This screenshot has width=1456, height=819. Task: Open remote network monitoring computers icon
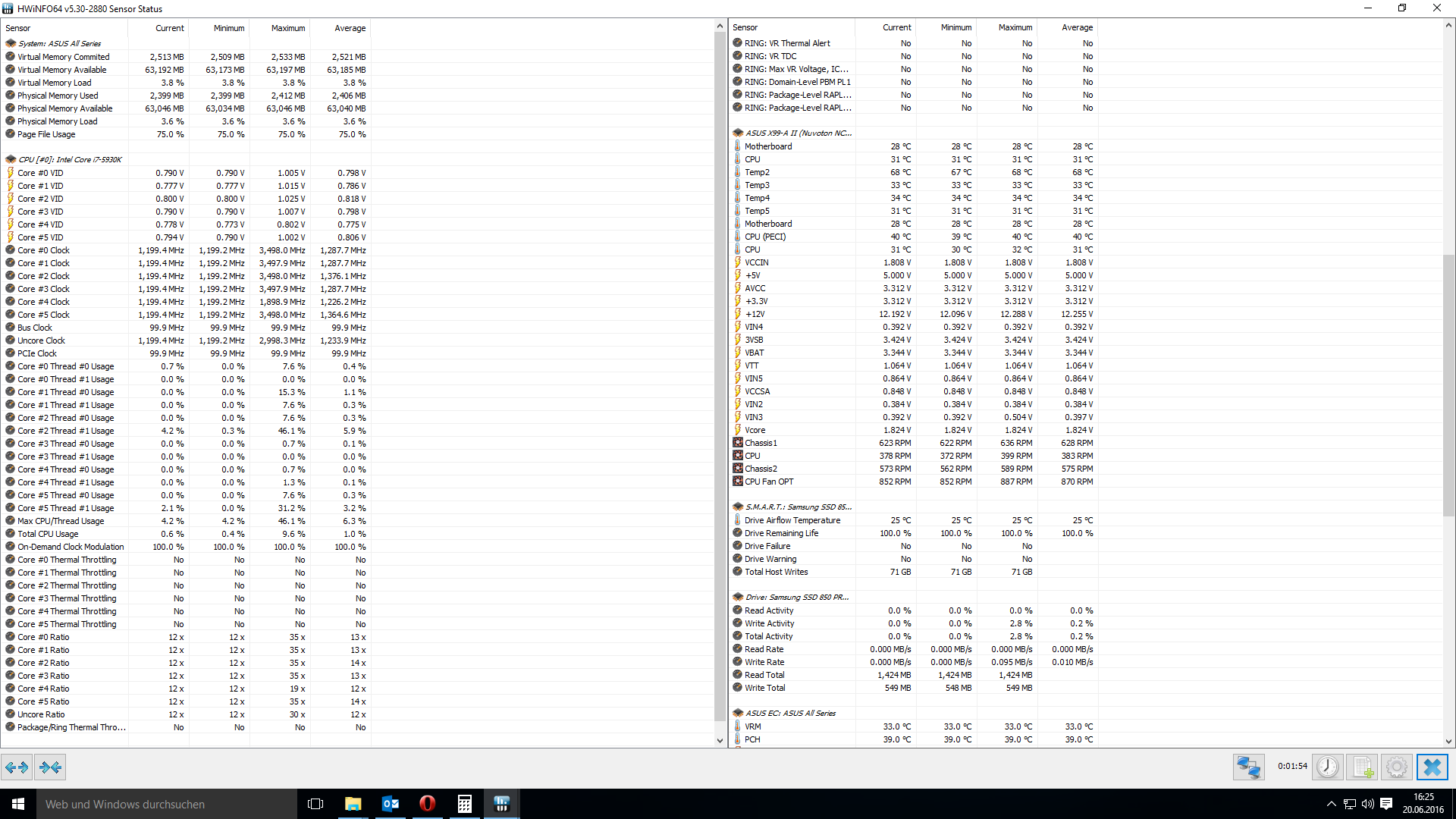click(x=1248, y=767)
